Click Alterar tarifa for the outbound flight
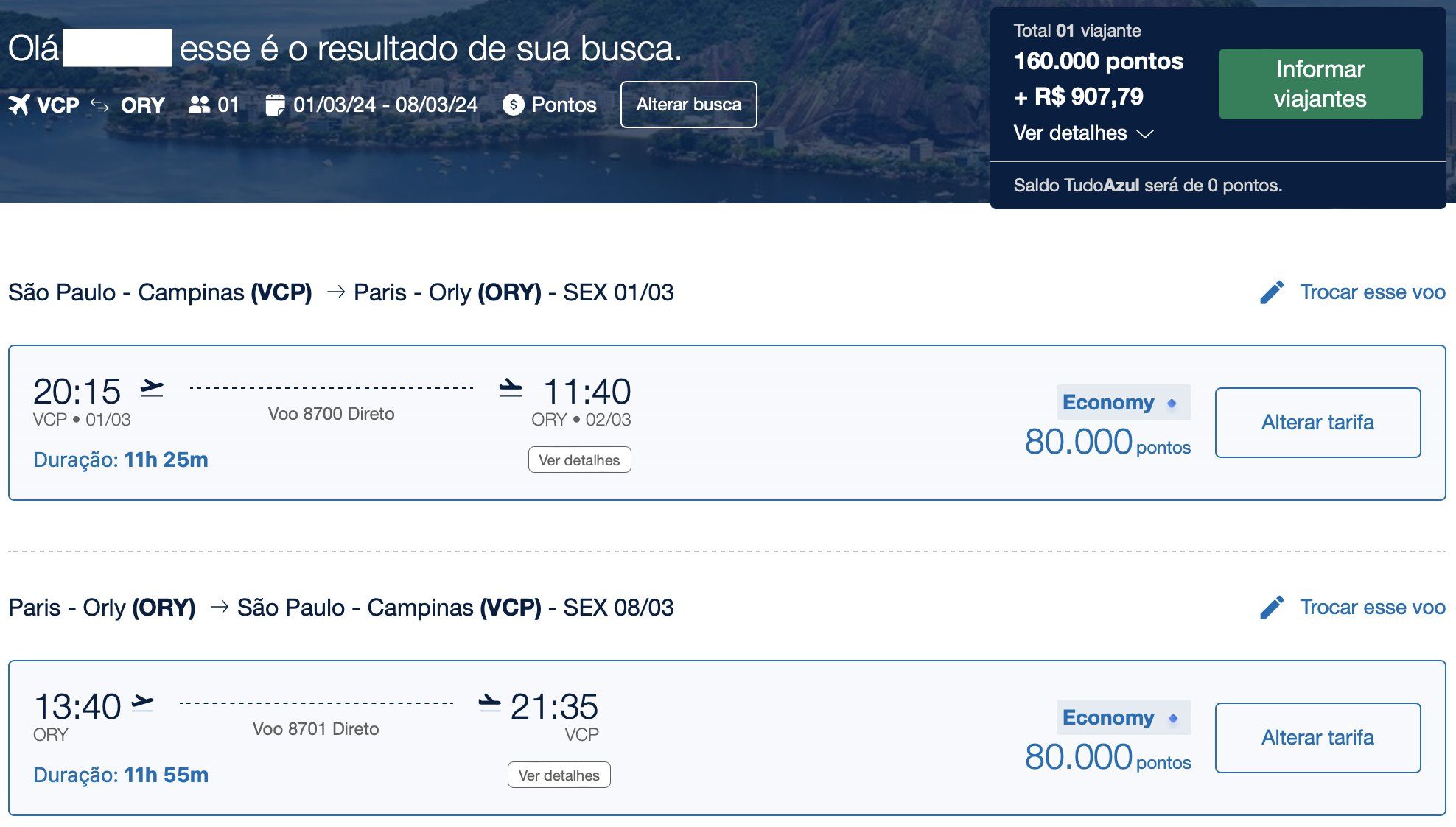This screenshot has width=1456, height=827. (x=1317, y=423)
